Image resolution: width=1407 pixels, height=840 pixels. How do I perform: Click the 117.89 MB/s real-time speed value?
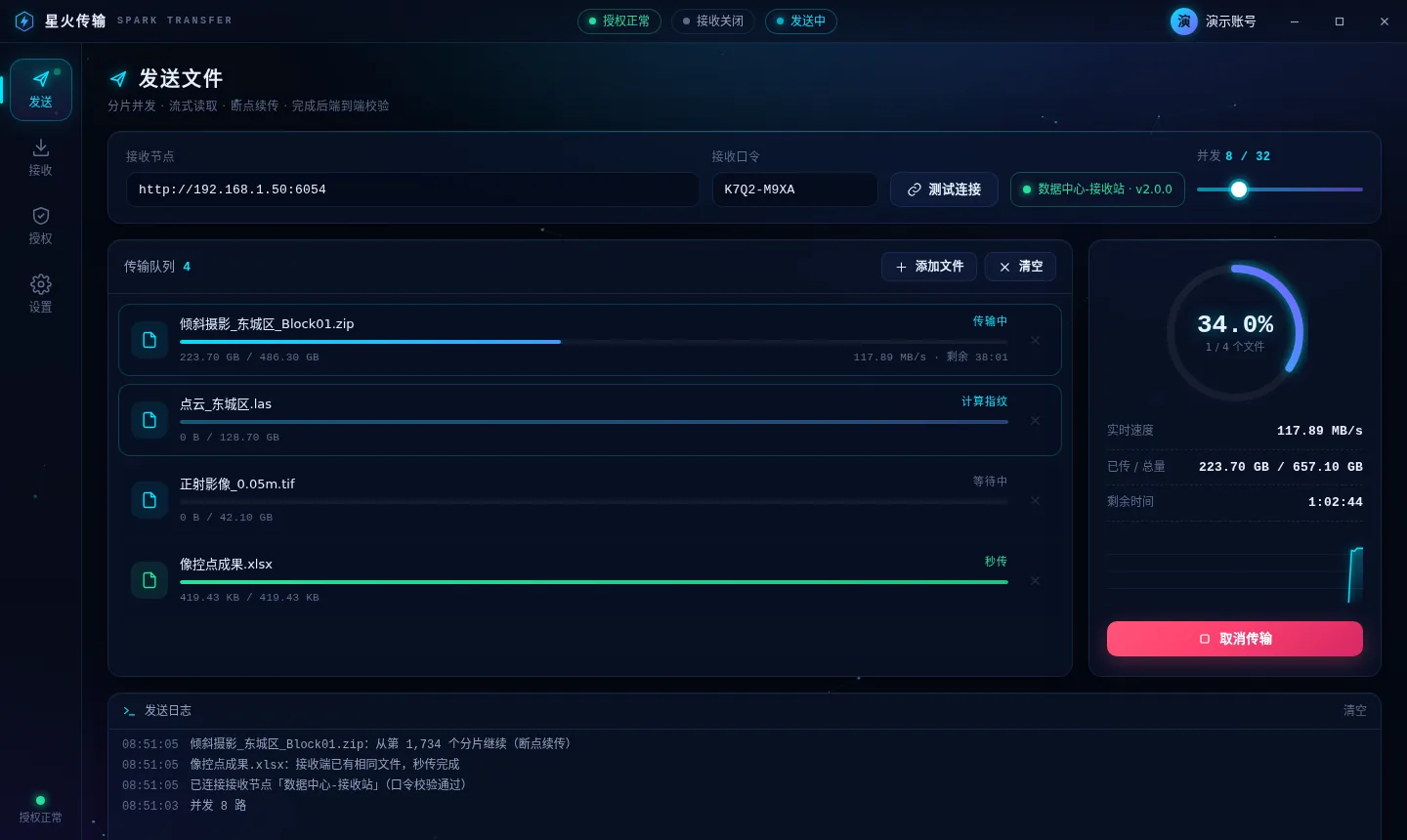[x=1319, y=431]
